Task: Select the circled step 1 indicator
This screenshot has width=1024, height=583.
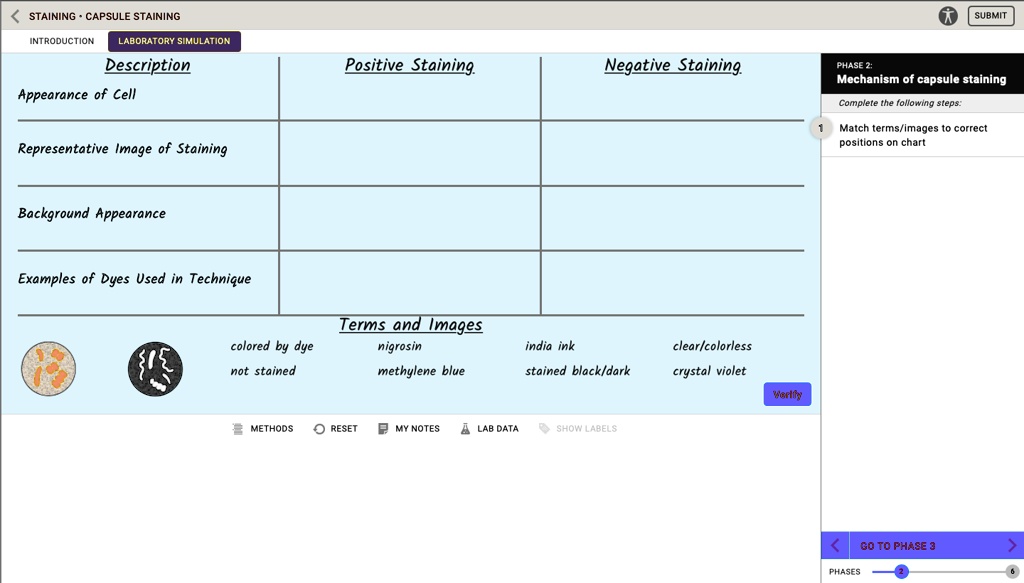Action: pos(820,129)
